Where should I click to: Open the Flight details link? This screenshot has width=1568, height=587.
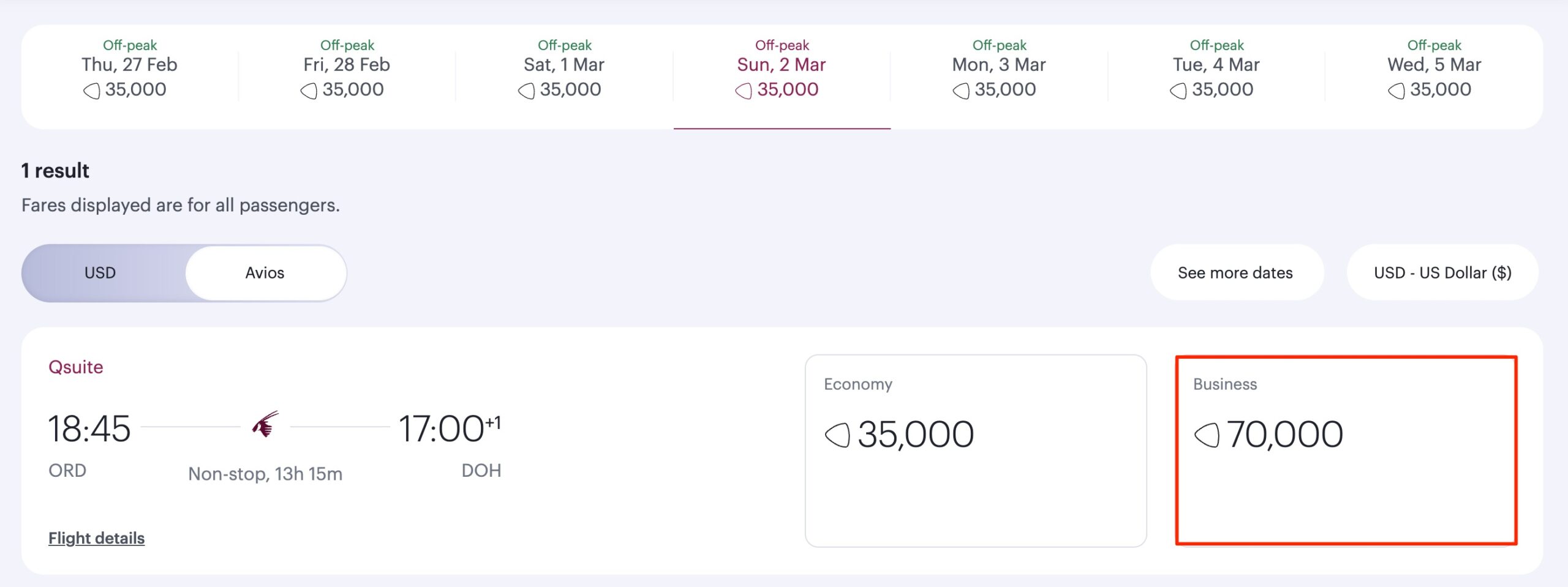pos(97,538)
